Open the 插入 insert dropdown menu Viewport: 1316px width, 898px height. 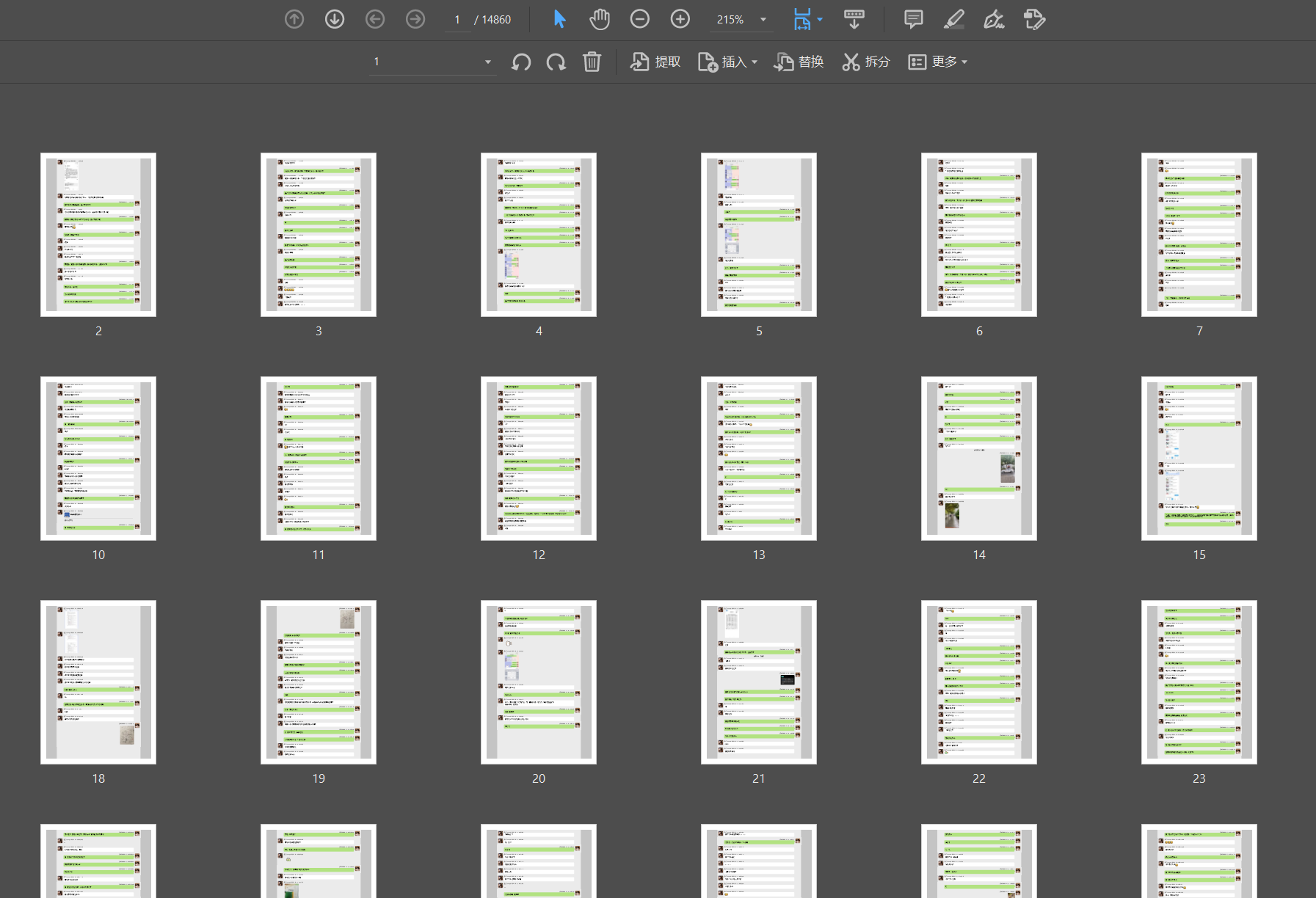coord(728,62)
